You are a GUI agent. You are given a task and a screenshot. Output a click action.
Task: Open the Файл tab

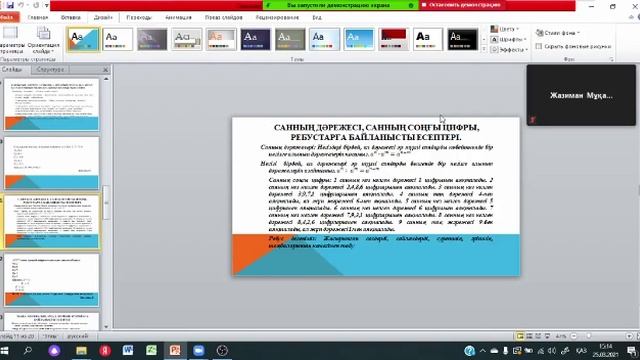coord(8,18)
